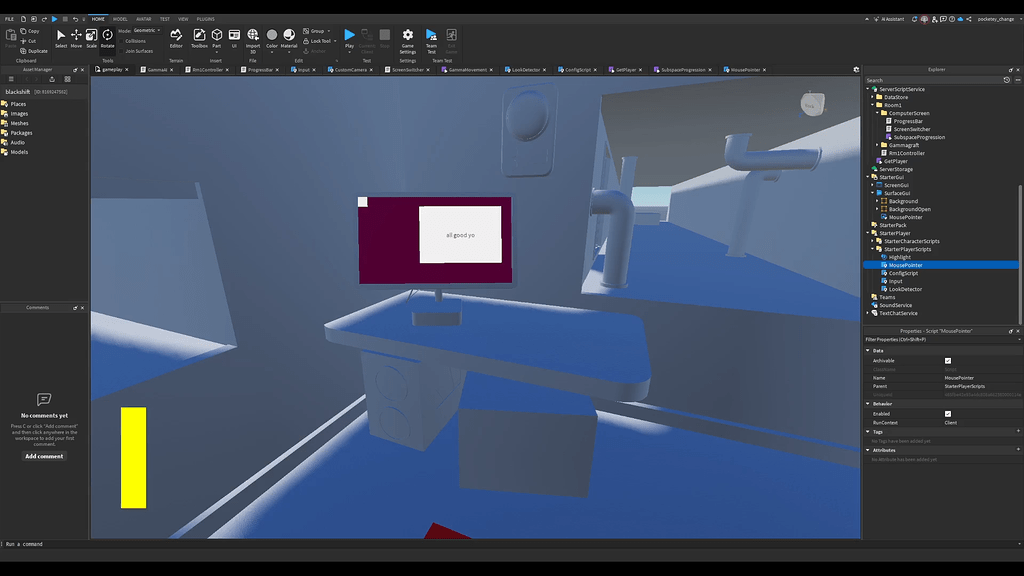Open the viewport settings gear
This screenshot has width=1024, height=576.
pyautogui.click(x=856, y=69)
